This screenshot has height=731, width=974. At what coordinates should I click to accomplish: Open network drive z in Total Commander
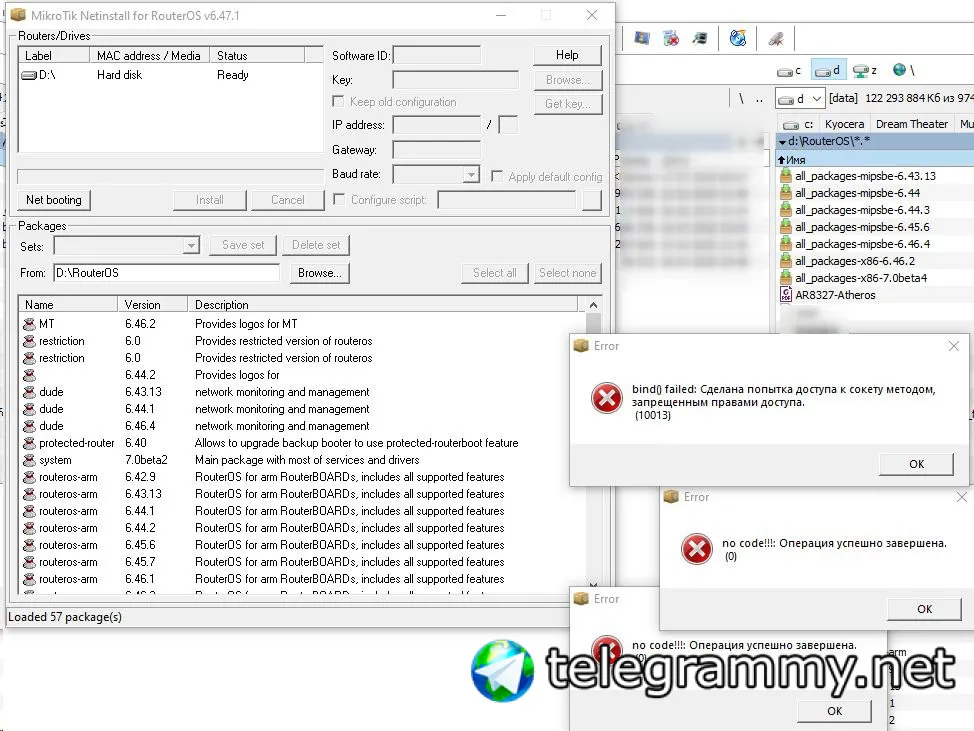[x=865, y=71]
